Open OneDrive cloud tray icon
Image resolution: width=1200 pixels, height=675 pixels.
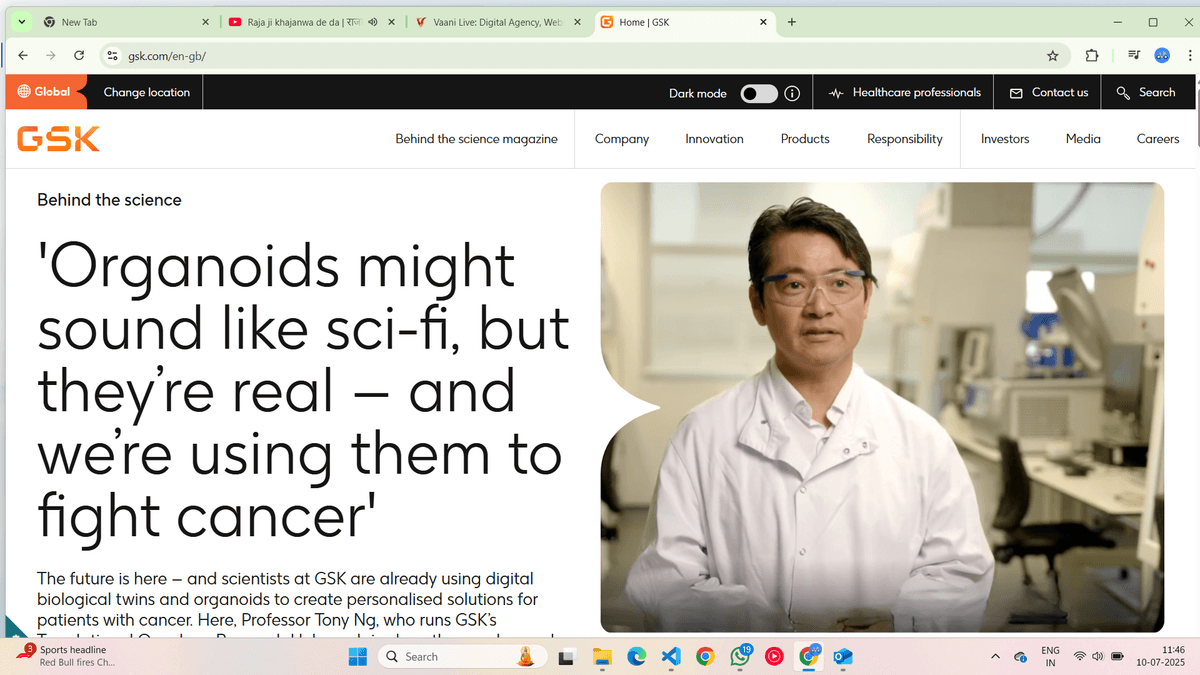click(1020, 657)
